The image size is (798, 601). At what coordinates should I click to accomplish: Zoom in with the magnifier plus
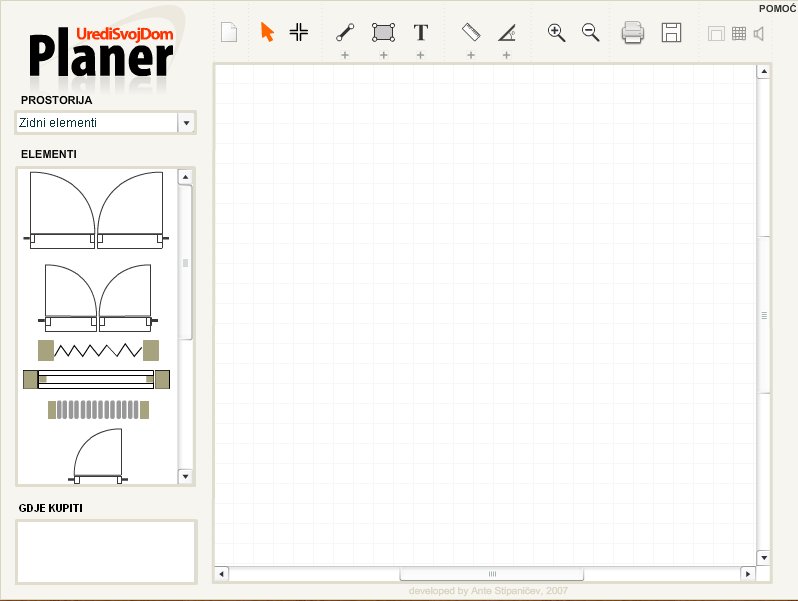557,32
